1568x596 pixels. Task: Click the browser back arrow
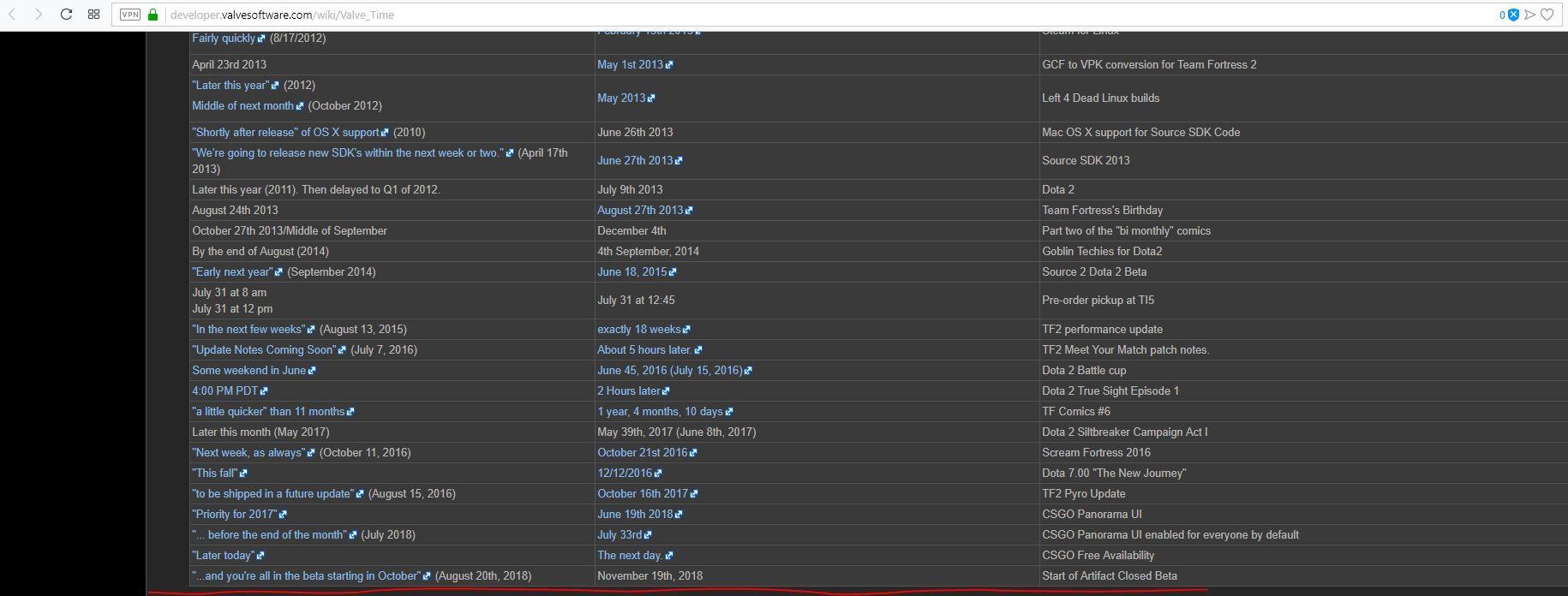13,15
